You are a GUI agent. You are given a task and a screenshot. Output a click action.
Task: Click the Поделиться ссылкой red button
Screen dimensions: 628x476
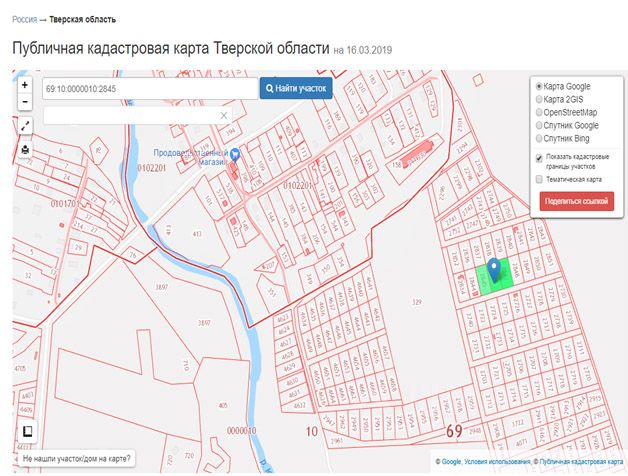(x=576, y=201)
